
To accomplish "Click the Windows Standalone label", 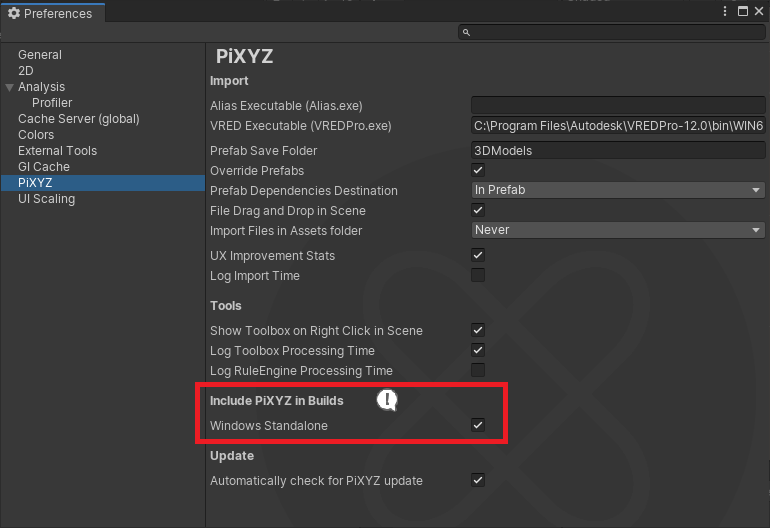I will (x=269, y=425).
